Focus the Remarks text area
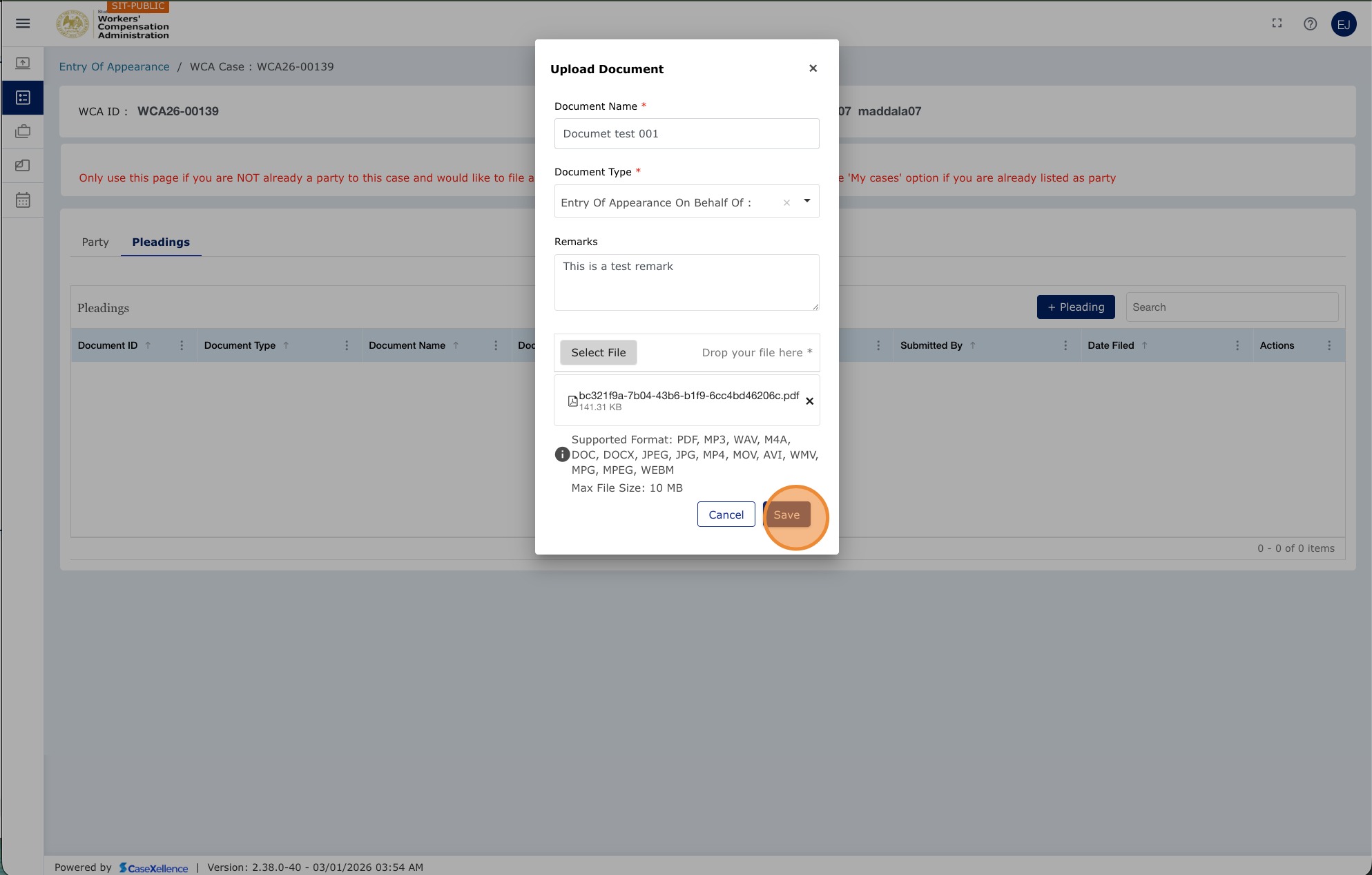The height and width of the screenshot is (875, 1372). [686, 282]
